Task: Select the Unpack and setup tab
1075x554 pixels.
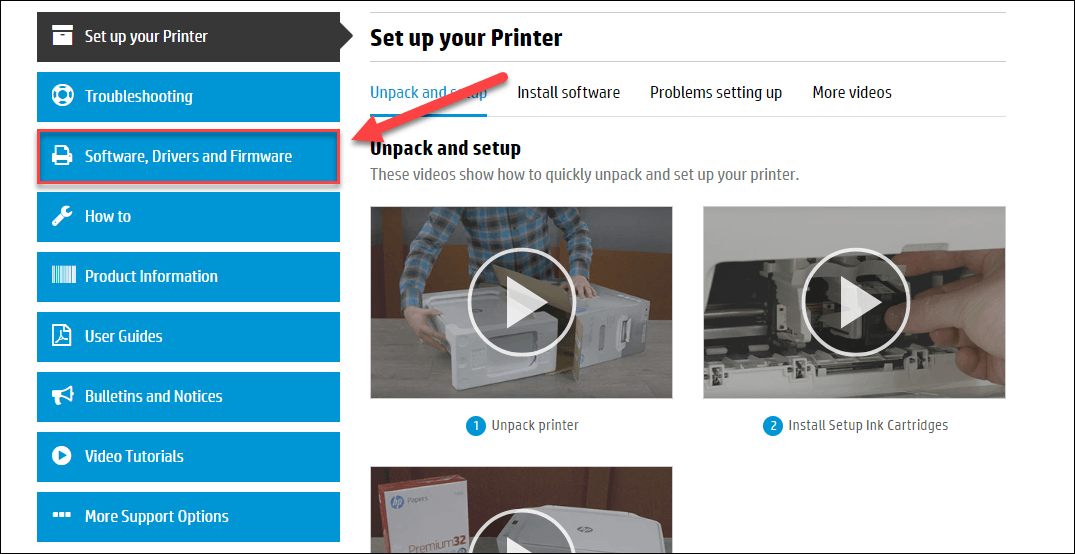Action: coord(428,92)
